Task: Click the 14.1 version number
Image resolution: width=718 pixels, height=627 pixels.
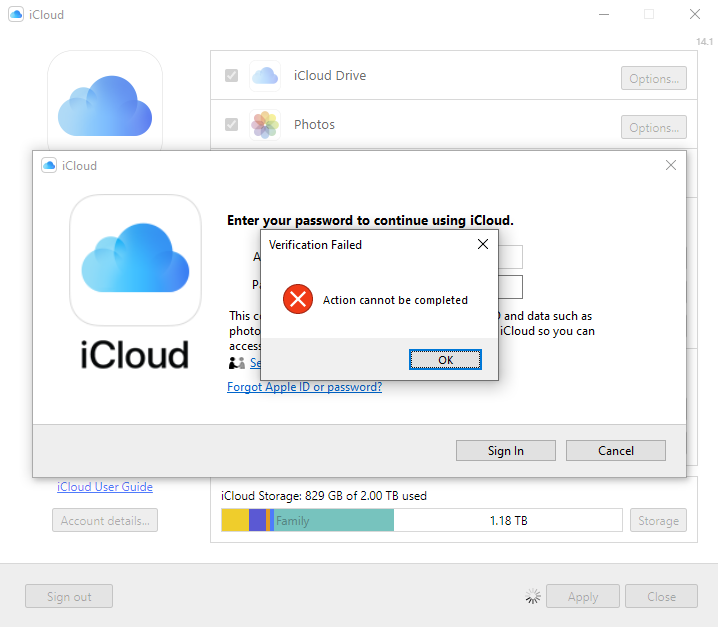Action: [704, 42]
